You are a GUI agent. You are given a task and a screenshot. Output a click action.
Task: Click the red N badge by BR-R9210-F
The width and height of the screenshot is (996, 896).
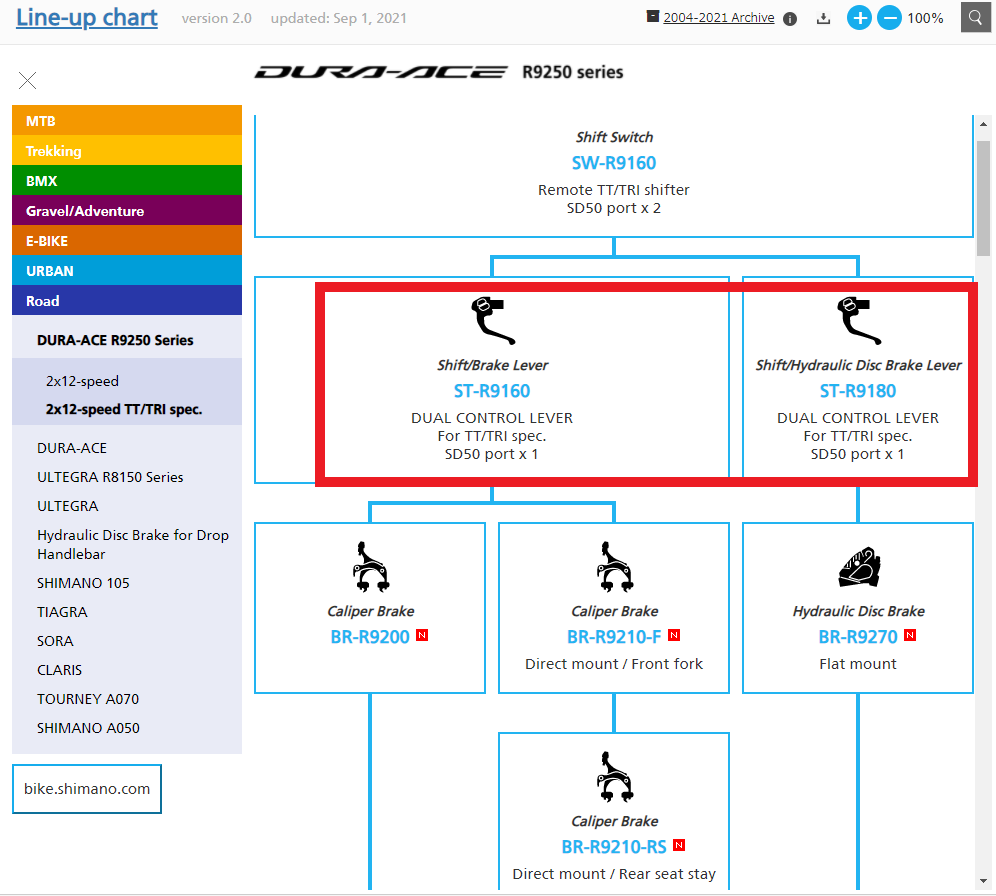click(674, 635)
